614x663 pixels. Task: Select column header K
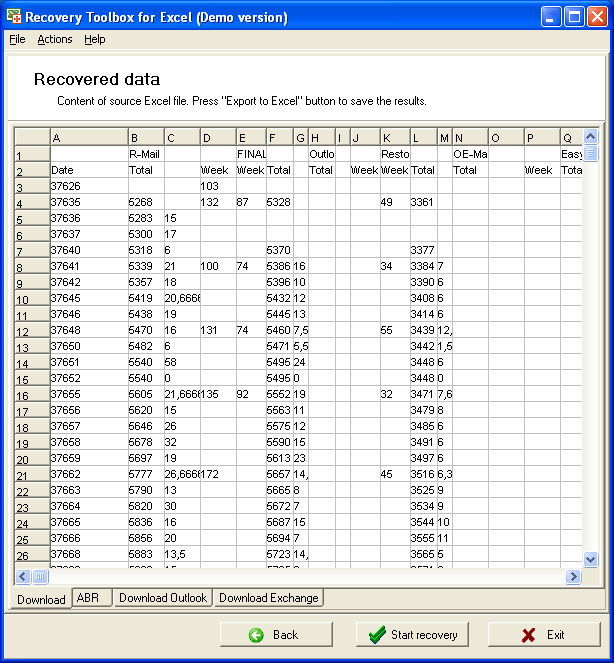pos(395,137)
